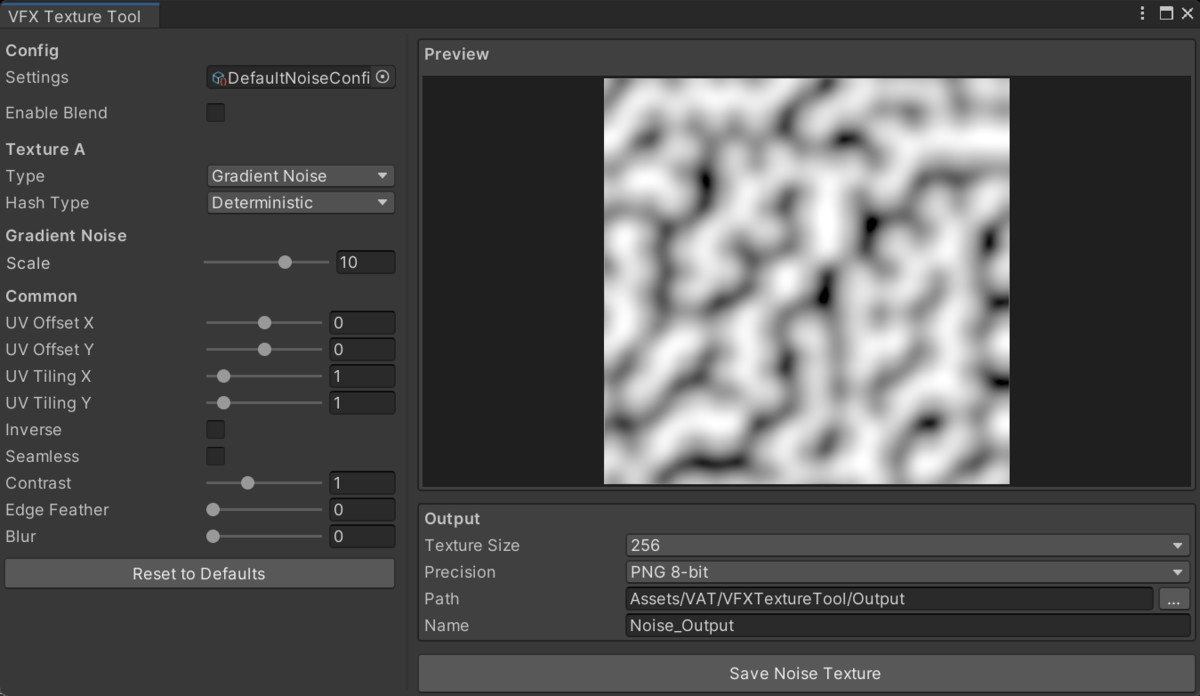Click the Reset to Defaults button
This screenshot has width=1200, height=696.
pyautogui.click(x=199, y=574)
